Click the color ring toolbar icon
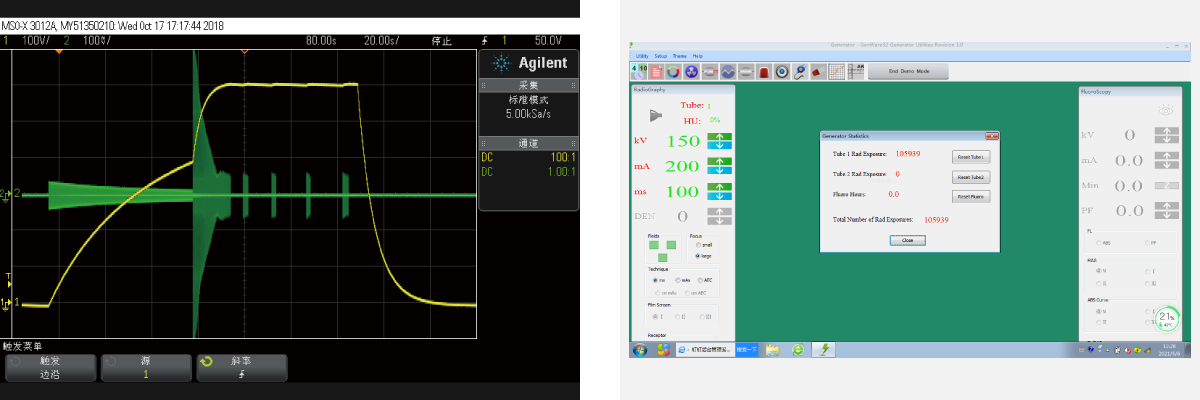The image size is (1200, 400). click(673, 71)
